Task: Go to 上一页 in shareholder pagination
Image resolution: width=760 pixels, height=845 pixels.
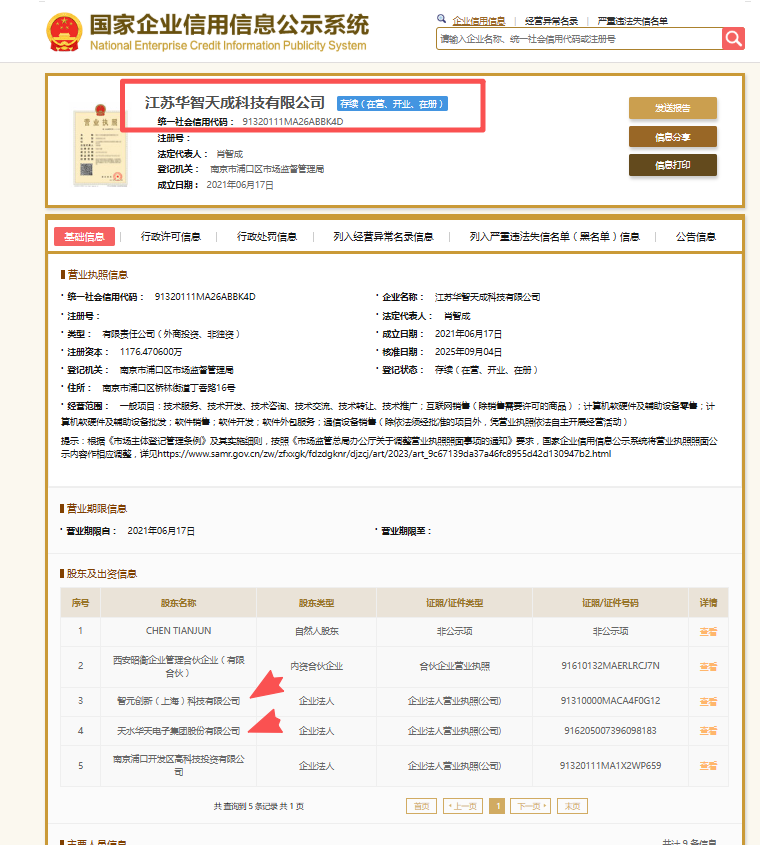Action: click(x=463, y=806)
